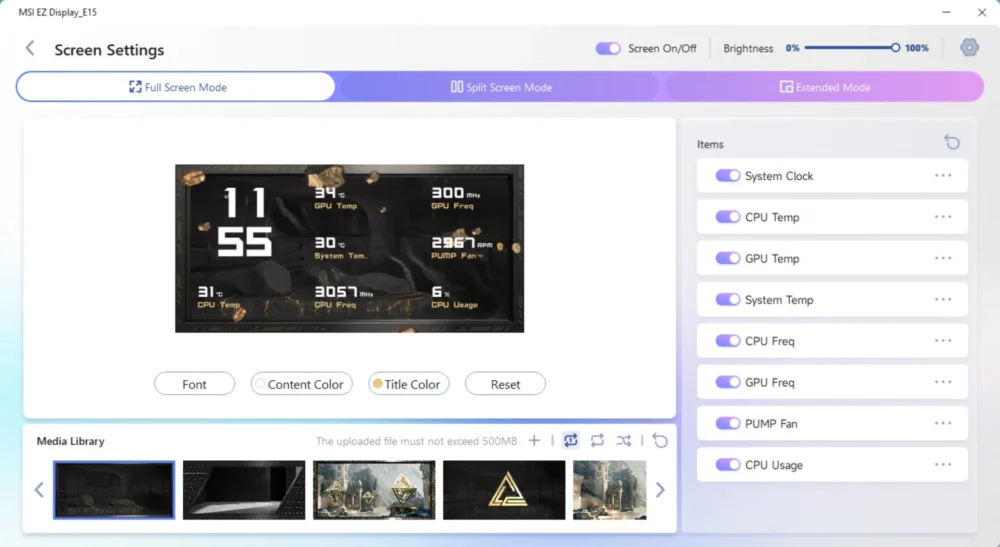The height and width of the screenshot is (547, 1000).
Task: Show previous thumbnails with left arrow
Action: click(x=39, y=490)
